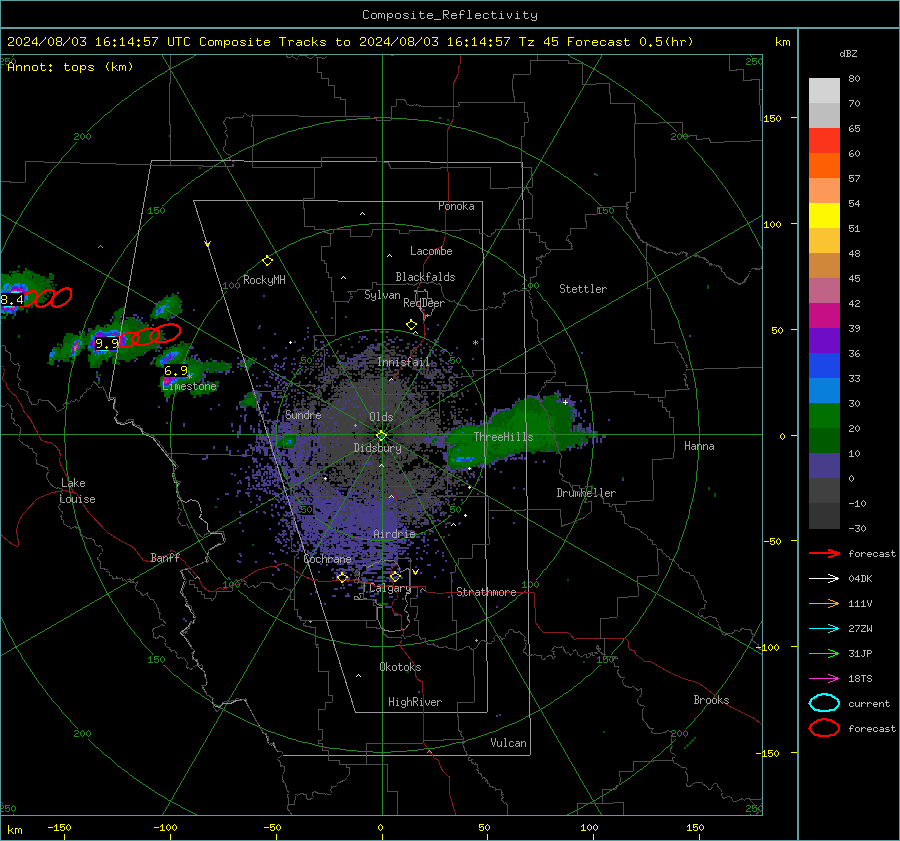The width and height of the screenshot is (900, 841).
Task: Pick the yellow 51–54 dBZ color swatch
Action: point(824,216)
